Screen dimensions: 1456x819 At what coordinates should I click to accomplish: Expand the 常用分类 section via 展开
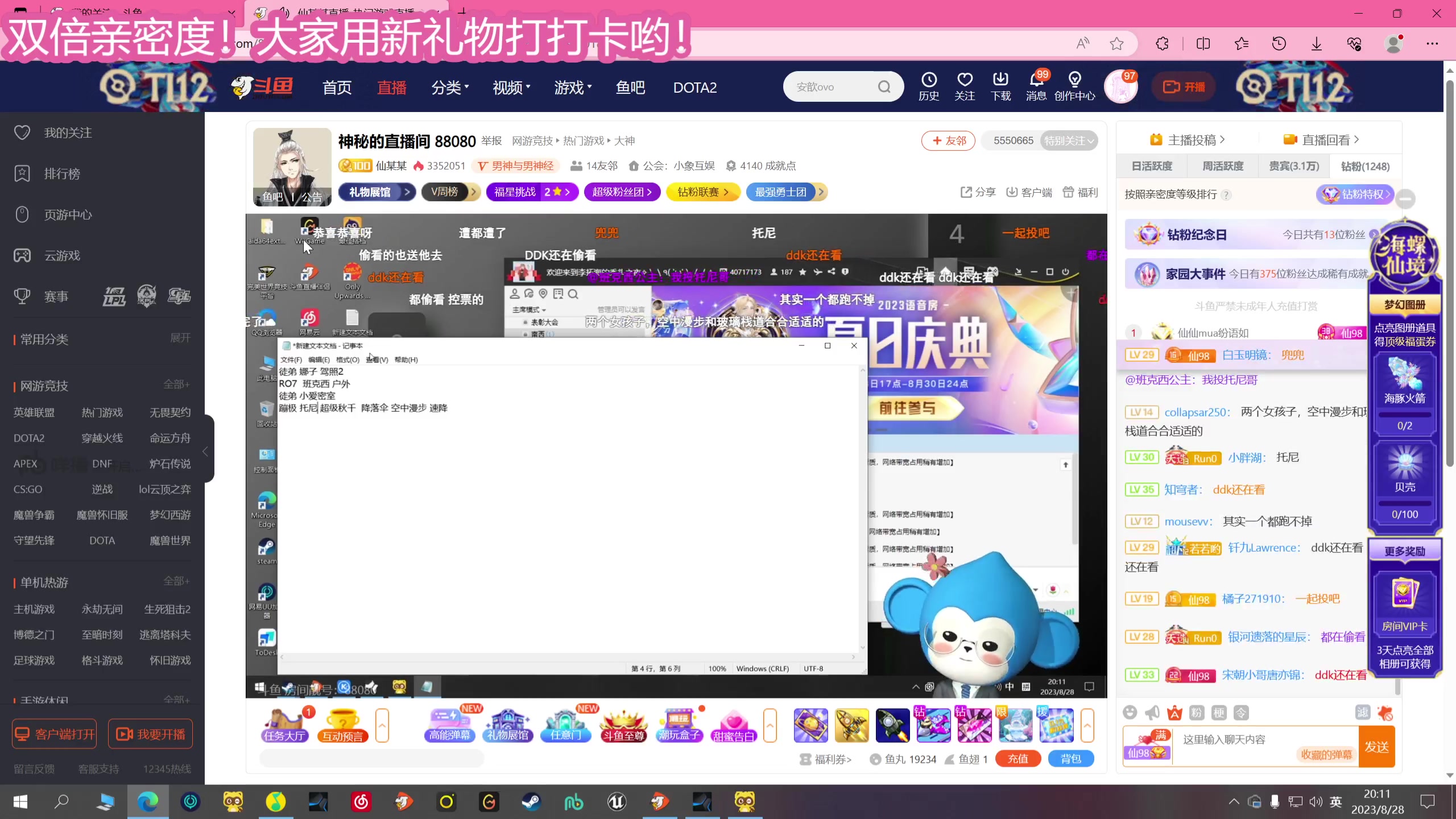click(x=180, y=338)
